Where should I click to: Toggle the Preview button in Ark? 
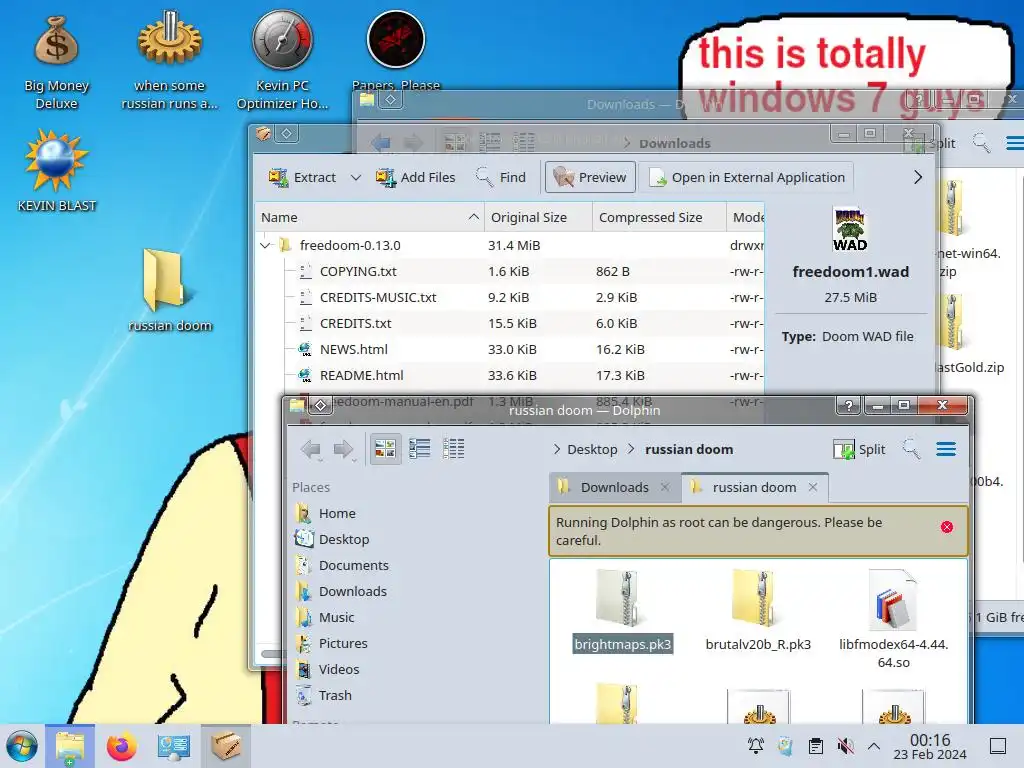click(590, 177)
